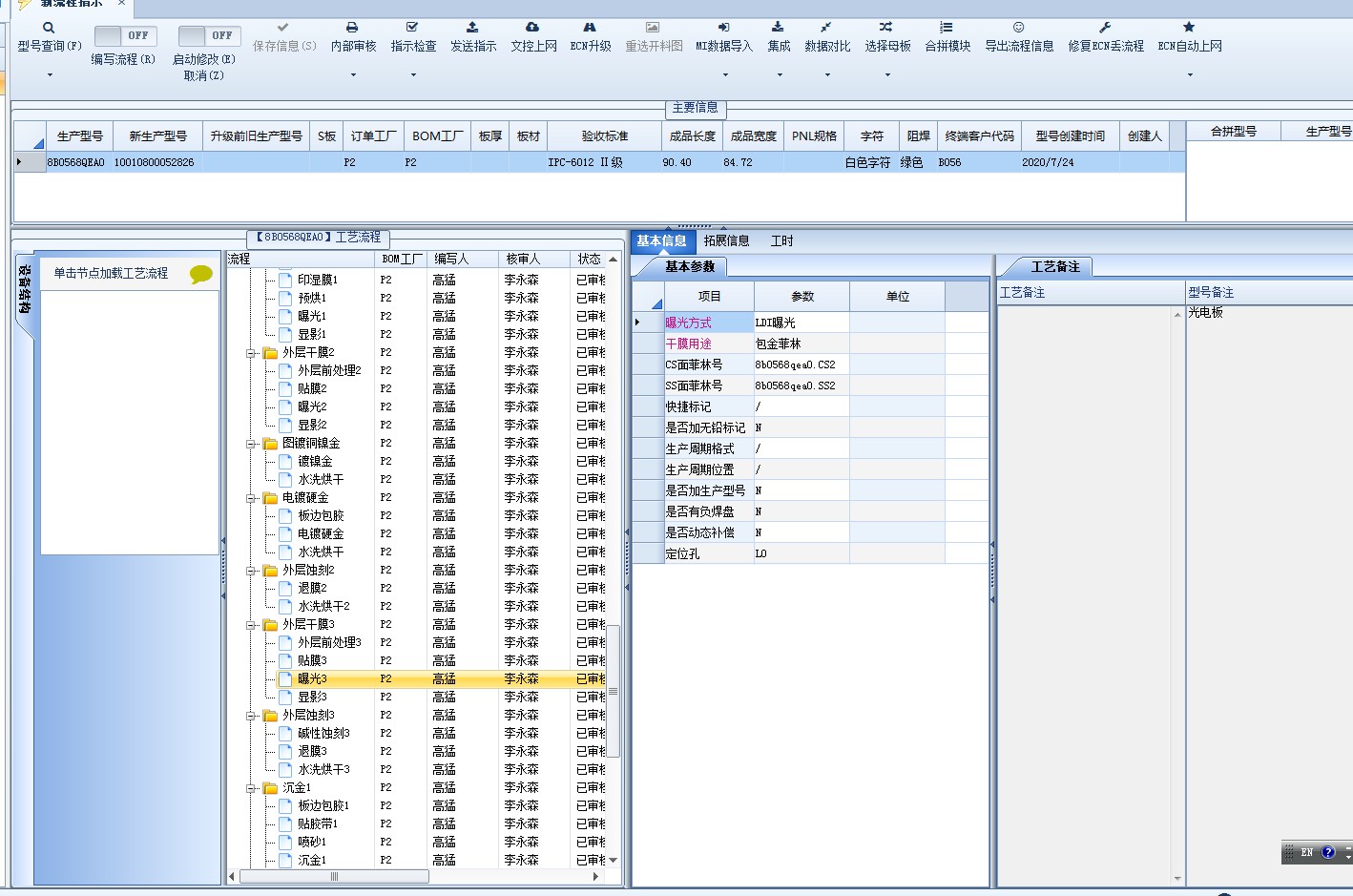Open the dropdown arrow under 型号查询

tap(50, 74)
